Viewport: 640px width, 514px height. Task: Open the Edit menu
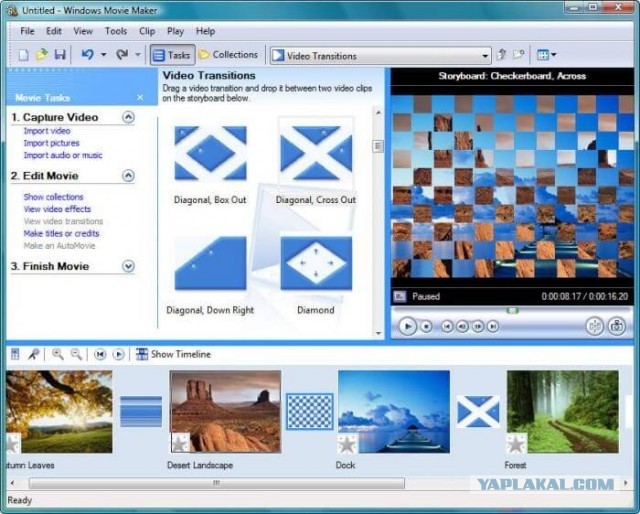(53, 31)
